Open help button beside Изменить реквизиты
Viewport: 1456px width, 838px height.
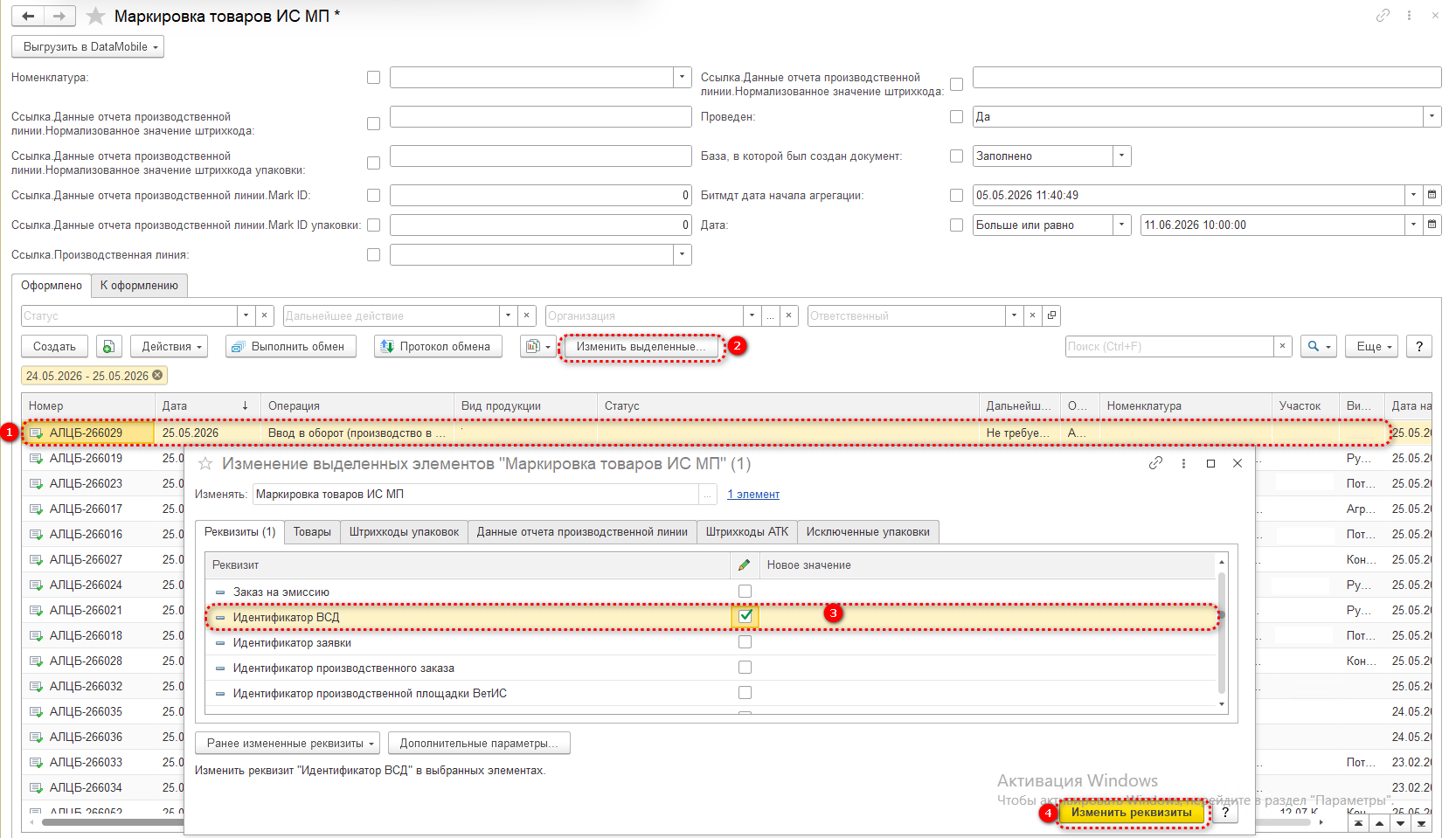coord(1225,813)
